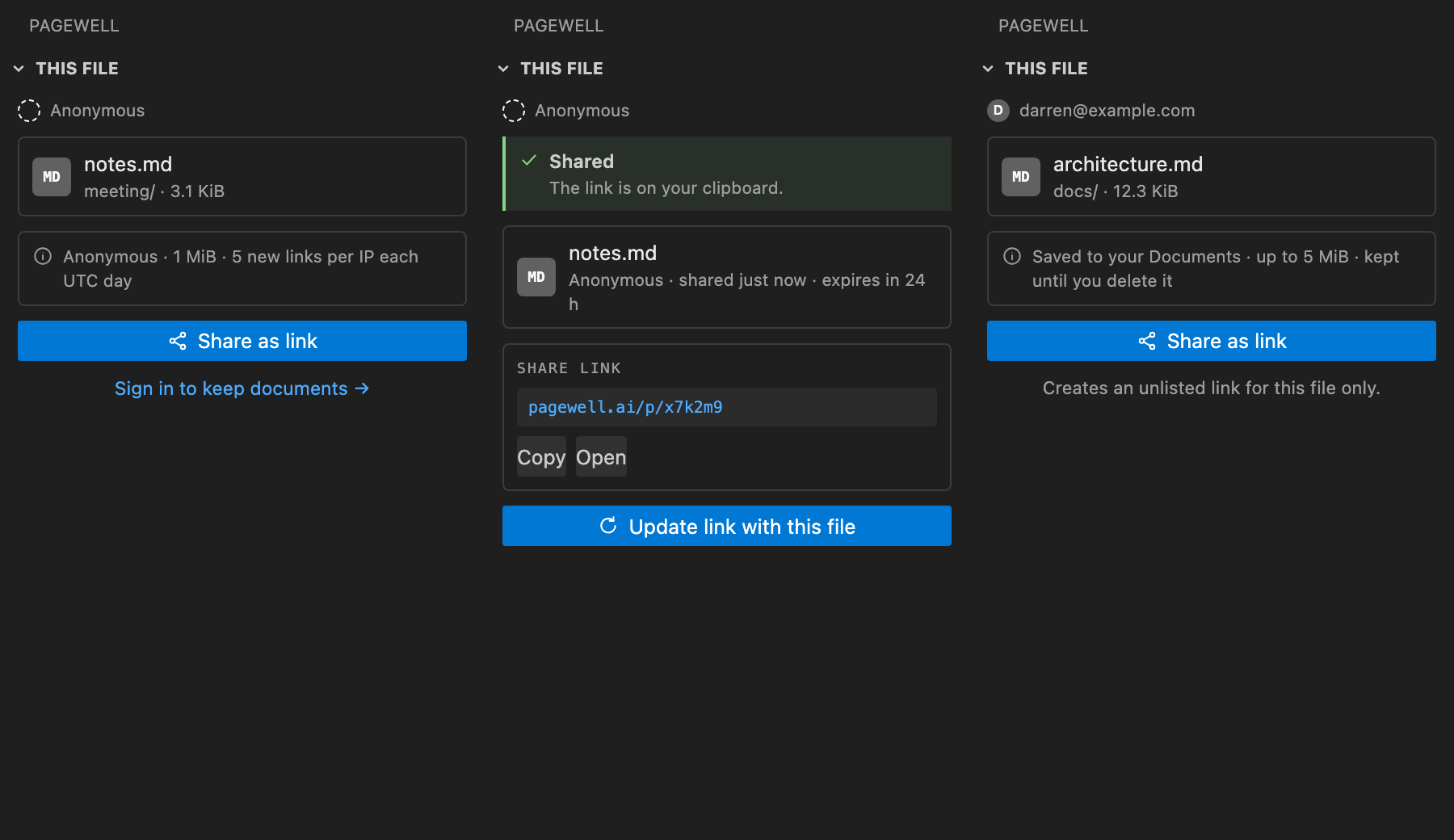The width and height of the screenshot is (1454, 840).
Task: Click the info icon beside "Anonymous · 1 MiB"
Action: pyautogui.click(x=43, y=257)
